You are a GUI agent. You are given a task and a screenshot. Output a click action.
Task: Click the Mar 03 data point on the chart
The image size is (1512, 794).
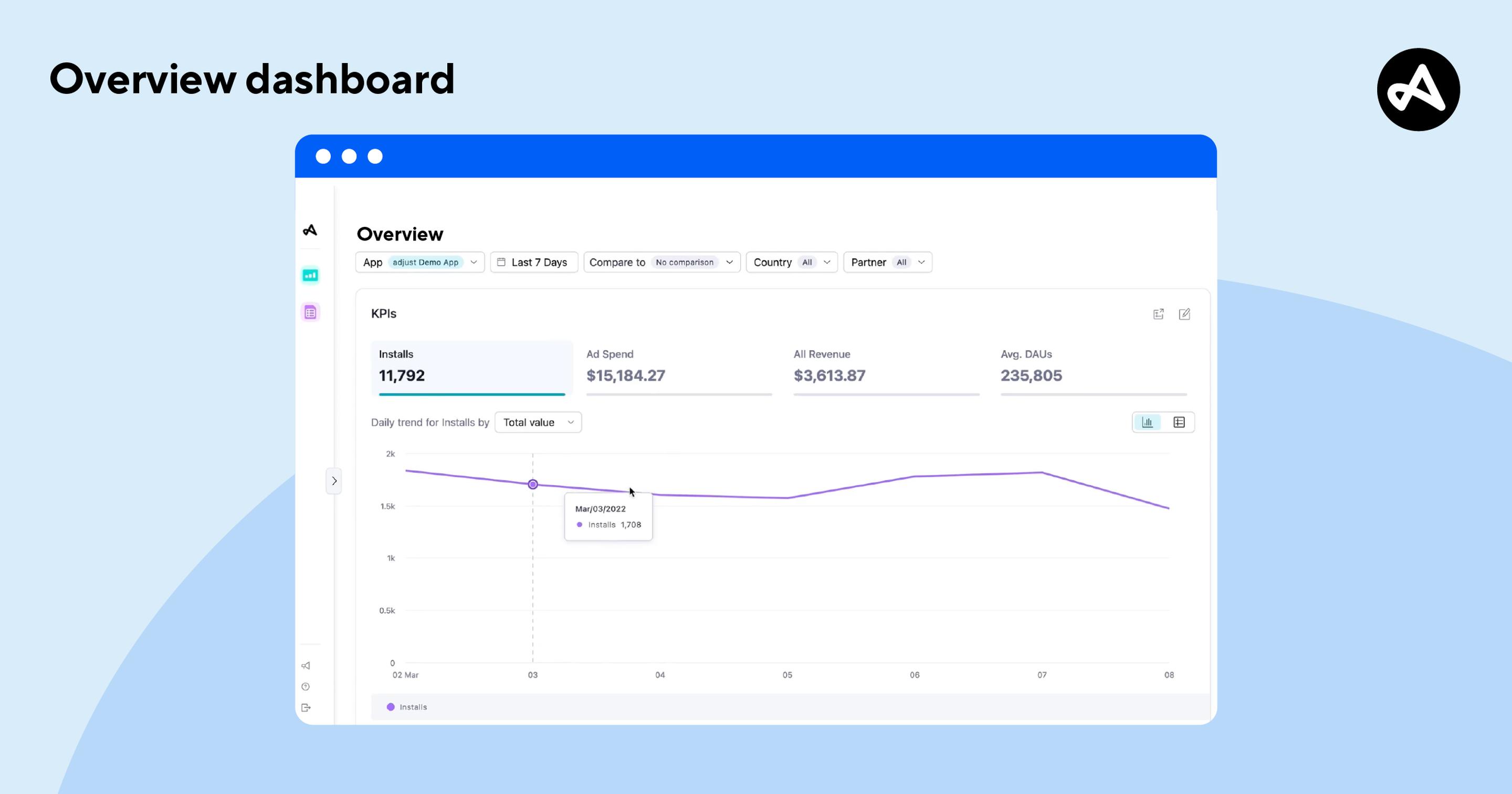click(533, 485)
